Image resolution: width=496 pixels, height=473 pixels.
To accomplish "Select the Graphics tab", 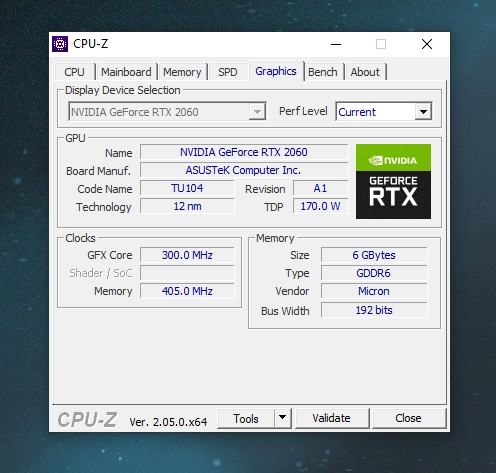I will pos(276,71).
